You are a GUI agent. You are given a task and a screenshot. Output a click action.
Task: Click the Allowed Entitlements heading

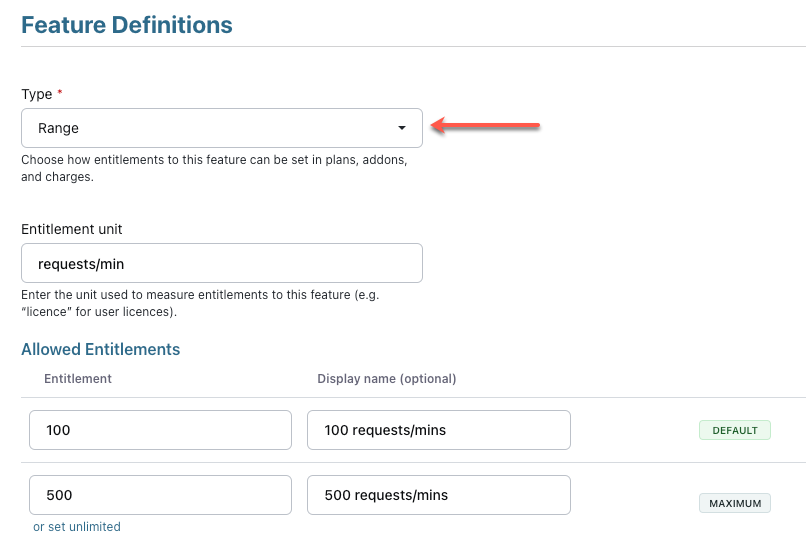(x=101, y=349)
